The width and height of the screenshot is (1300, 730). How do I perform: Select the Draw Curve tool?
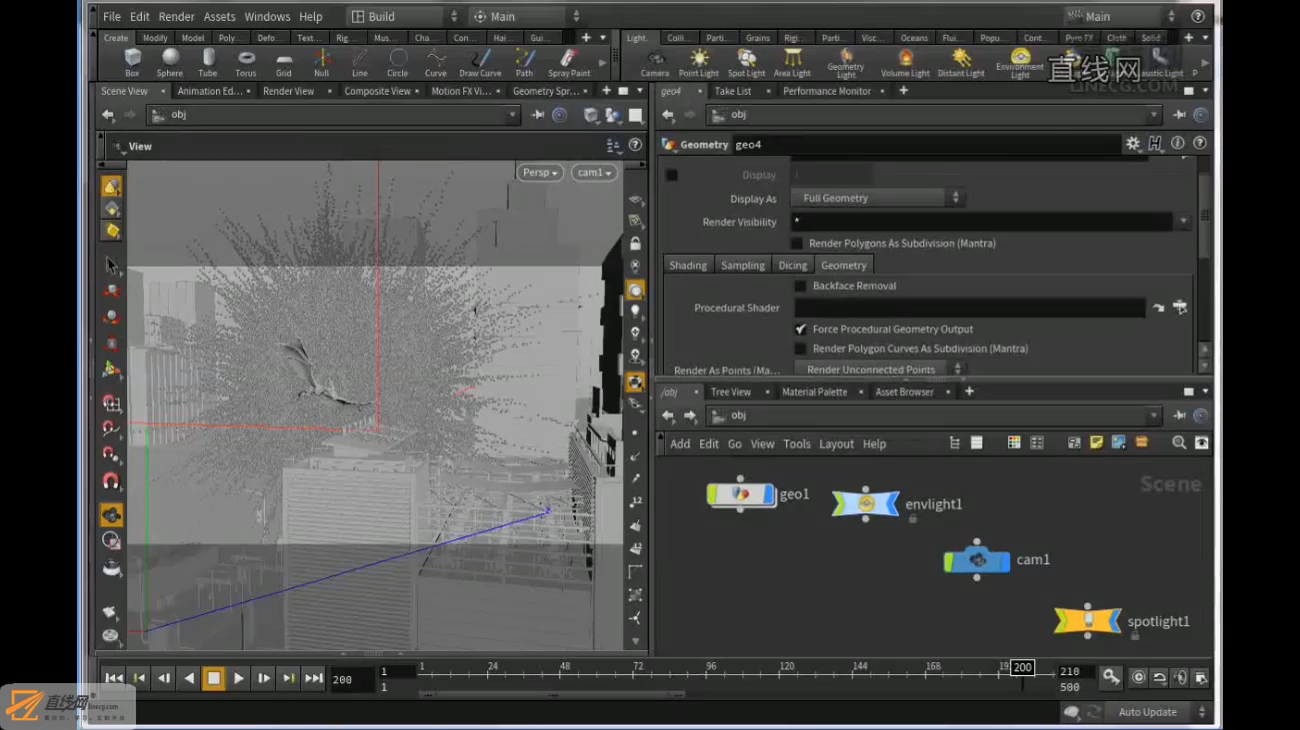tap(480, 62)
